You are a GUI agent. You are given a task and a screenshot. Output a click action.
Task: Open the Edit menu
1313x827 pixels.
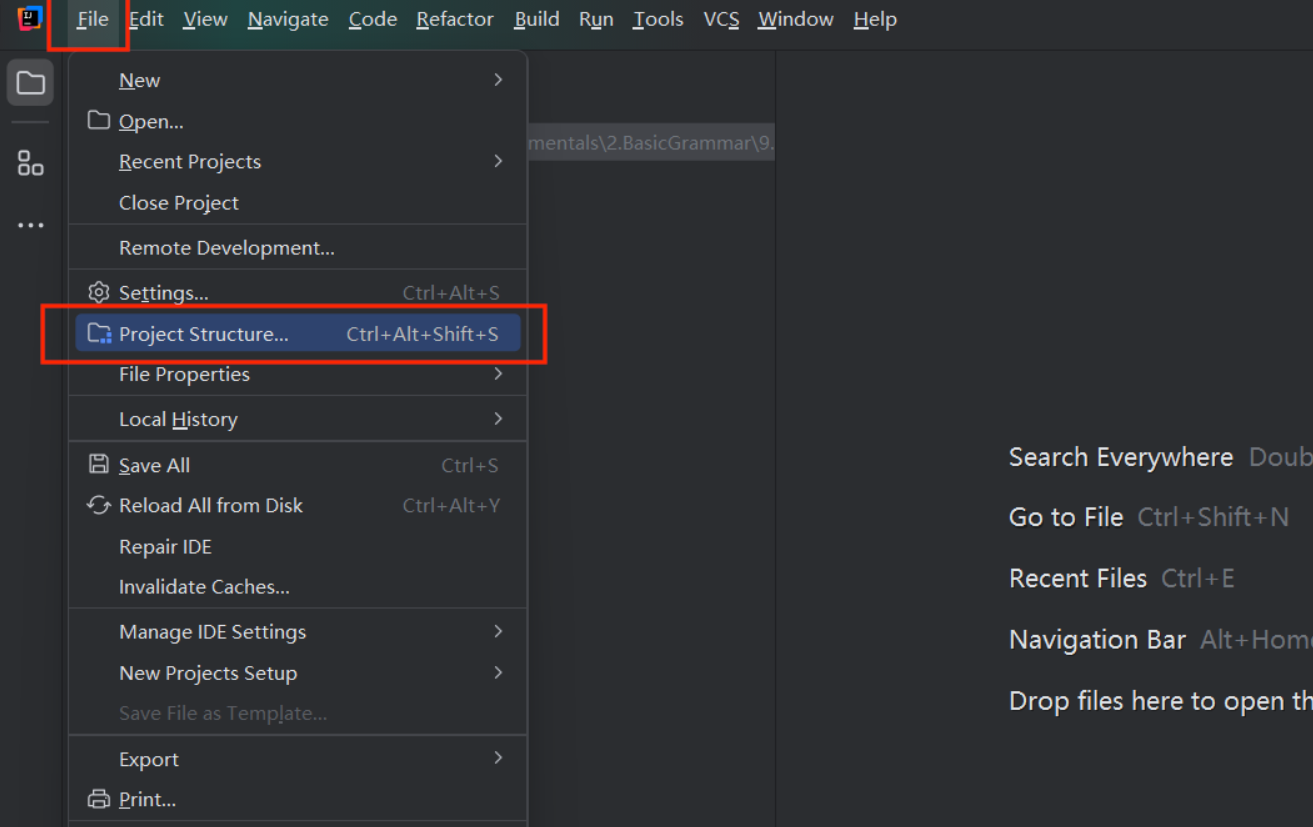146,19
